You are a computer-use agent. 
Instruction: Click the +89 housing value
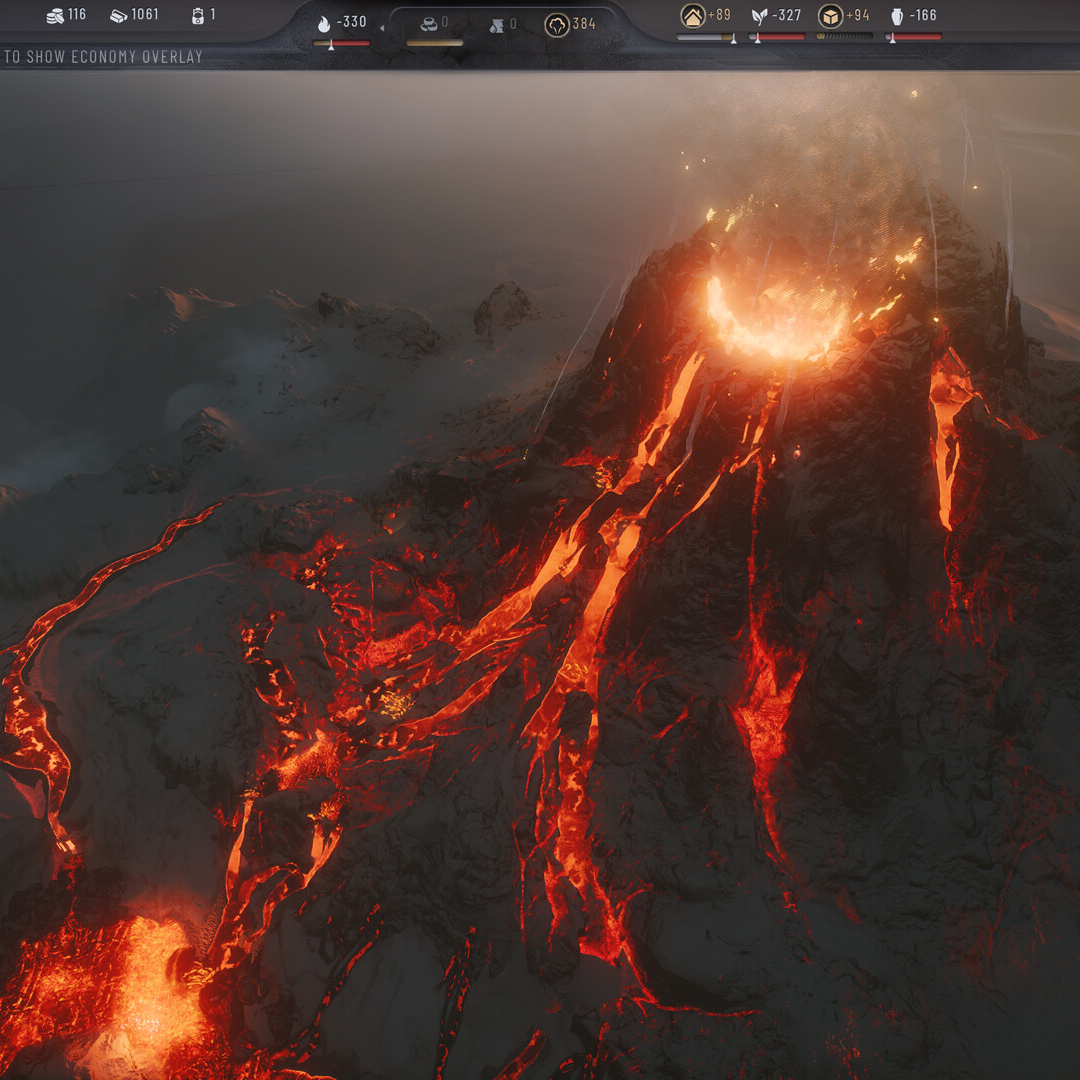(719, 15)
